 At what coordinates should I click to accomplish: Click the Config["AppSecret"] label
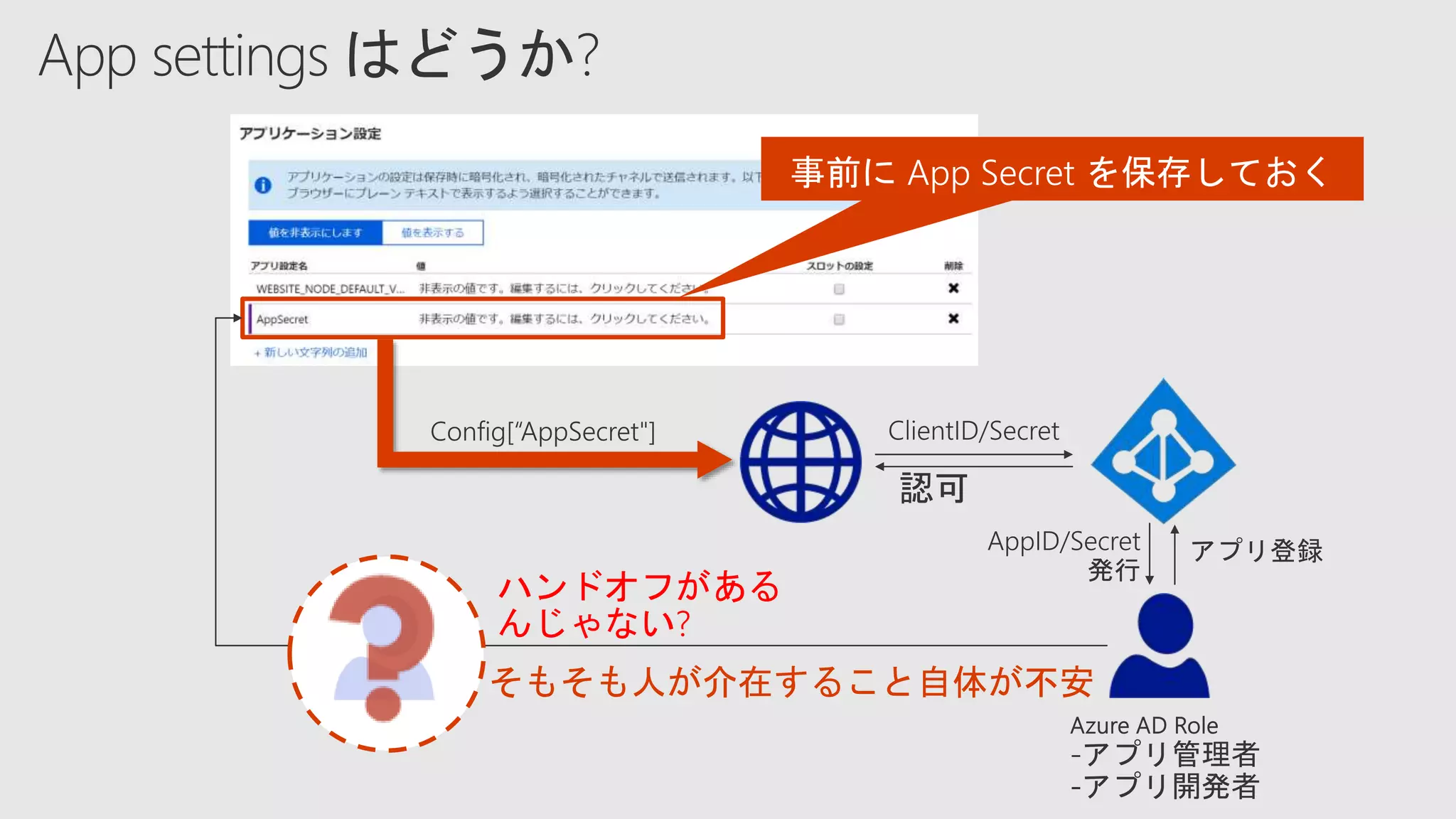click(542, 432)
